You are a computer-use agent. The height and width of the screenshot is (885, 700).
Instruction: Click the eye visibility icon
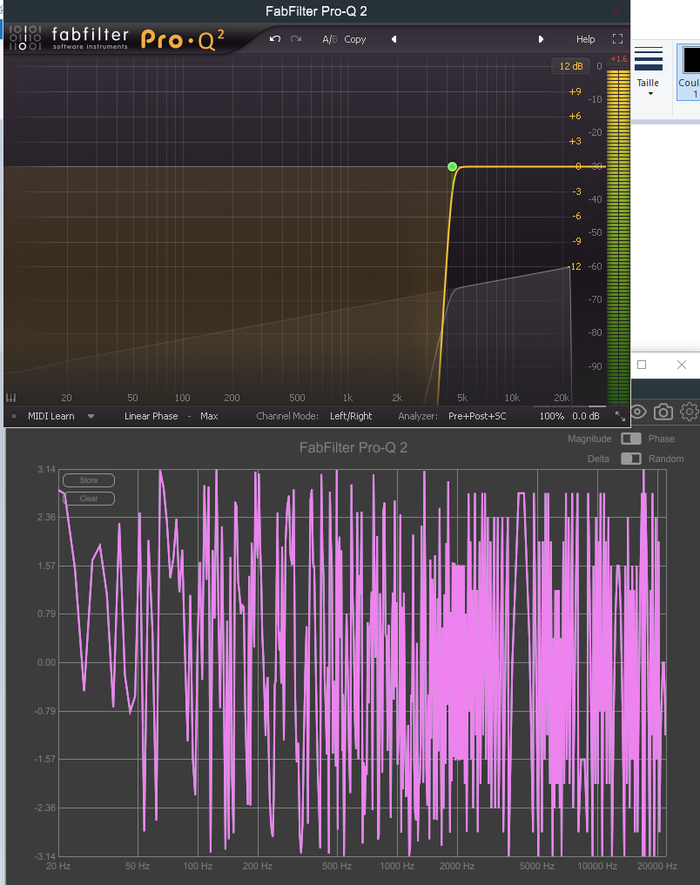(638, 411)
